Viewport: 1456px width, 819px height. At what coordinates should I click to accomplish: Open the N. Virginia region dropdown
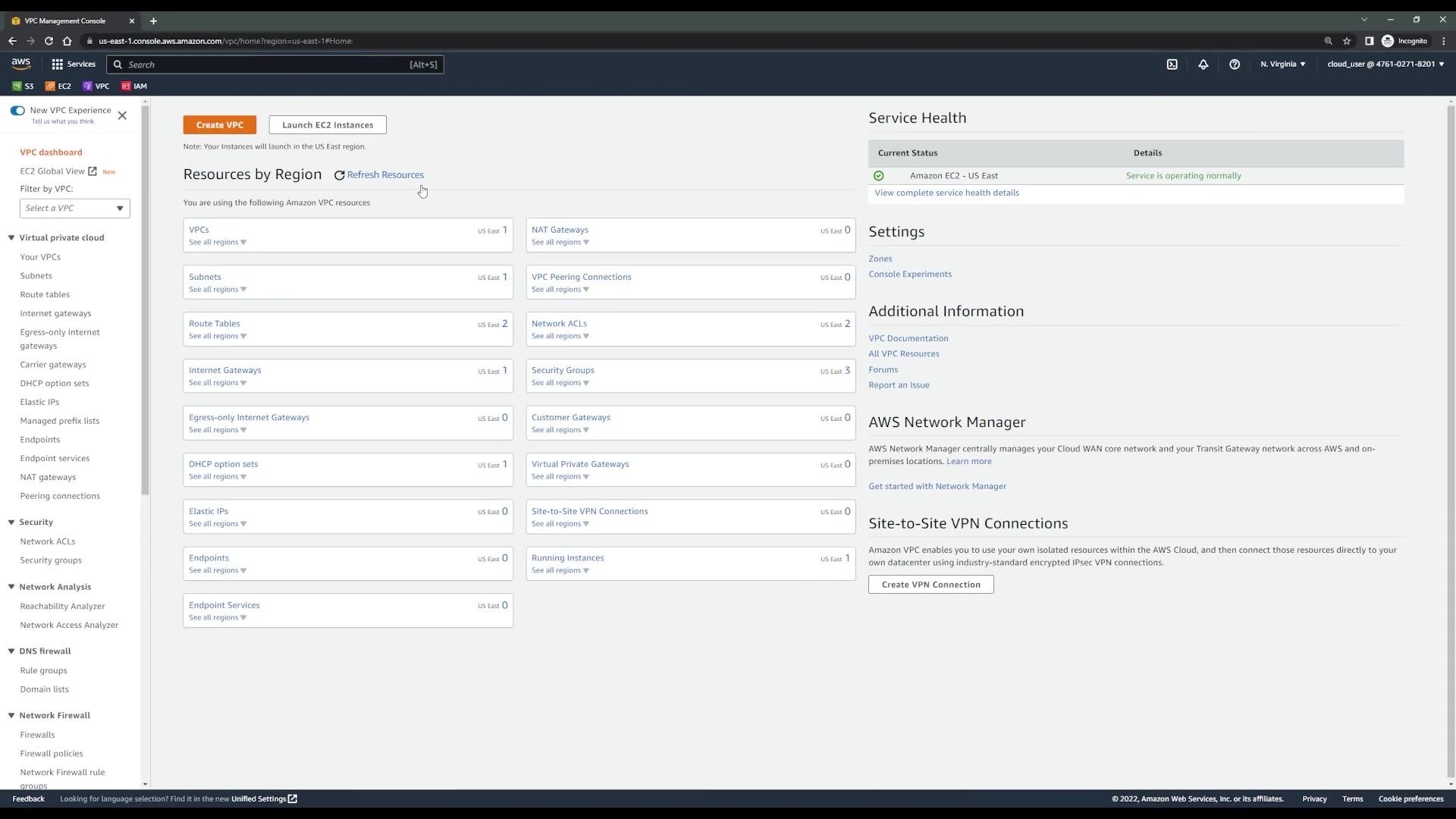(1282, 64)
